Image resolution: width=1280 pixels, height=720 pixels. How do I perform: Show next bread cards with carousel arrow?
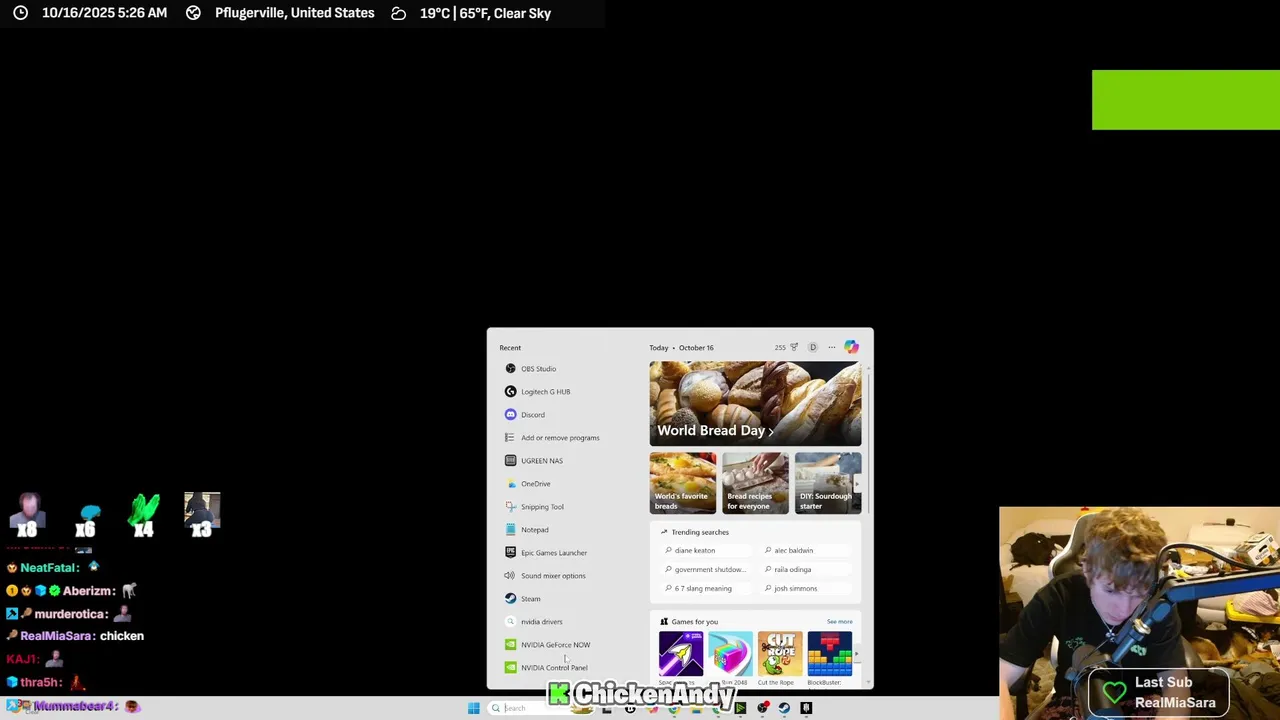click(856, 484)
